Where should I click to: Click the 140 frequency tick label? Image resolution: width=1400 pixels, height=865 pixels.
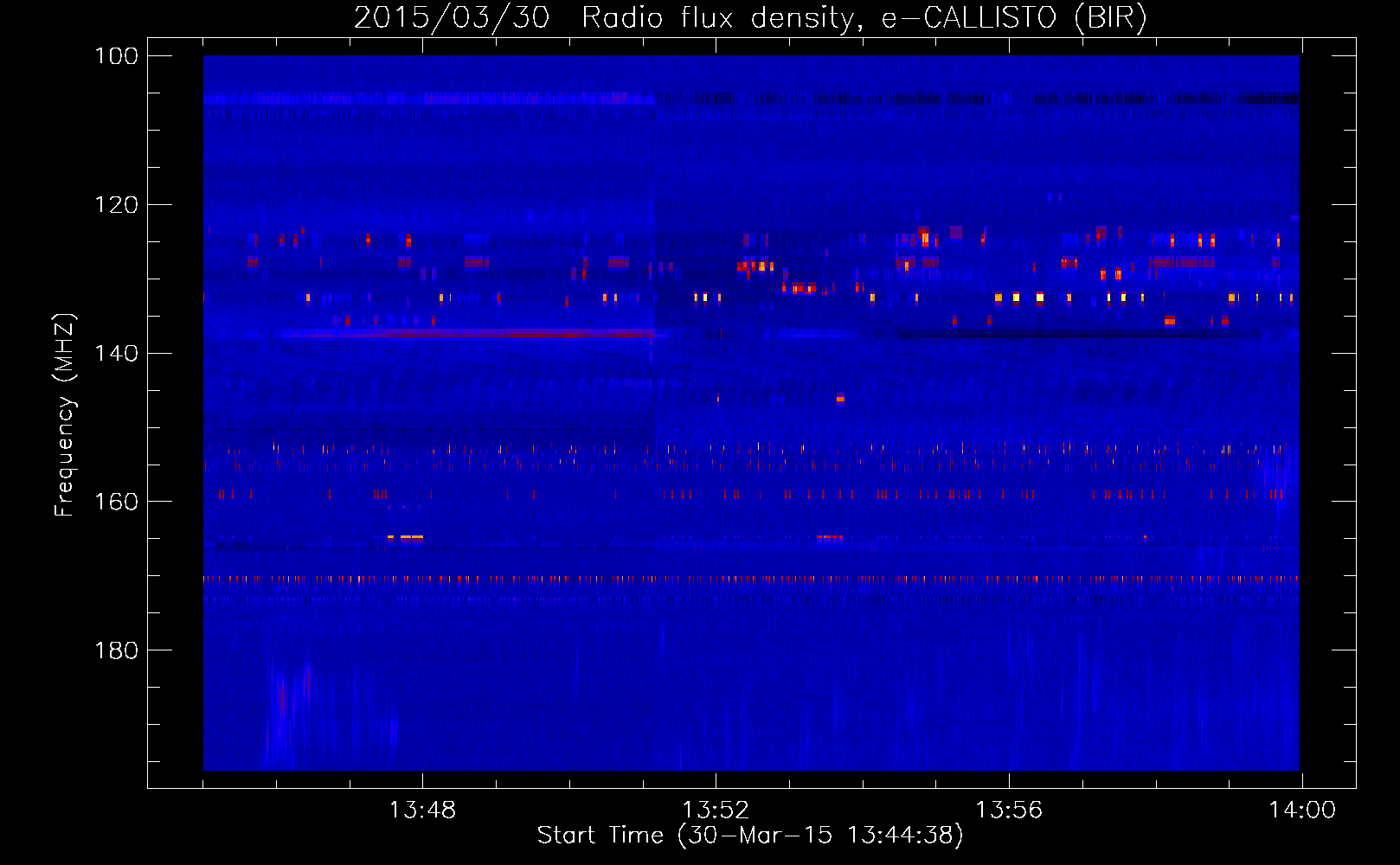tap(116, 353)
